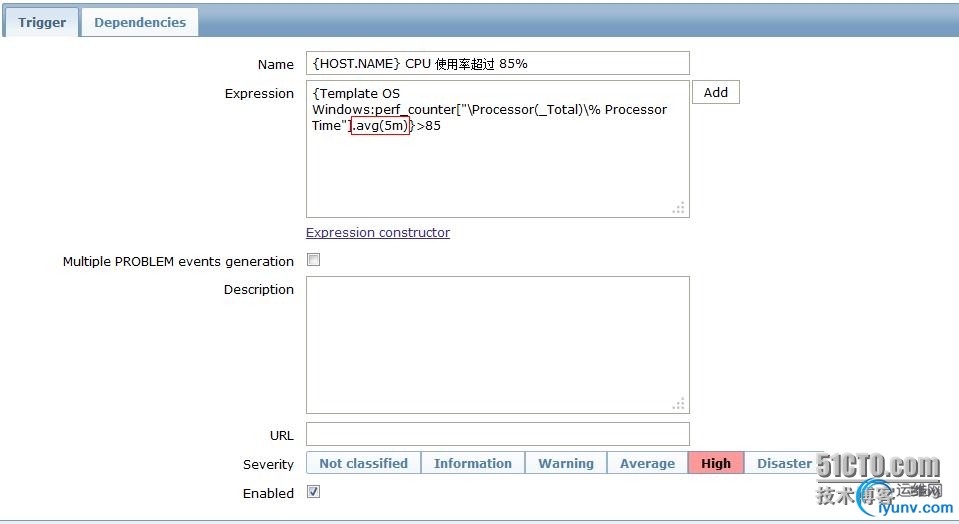The width and height of the screenshot is (959, 524).
Task: Open the Expression constructor link
Action: (378, 233)
